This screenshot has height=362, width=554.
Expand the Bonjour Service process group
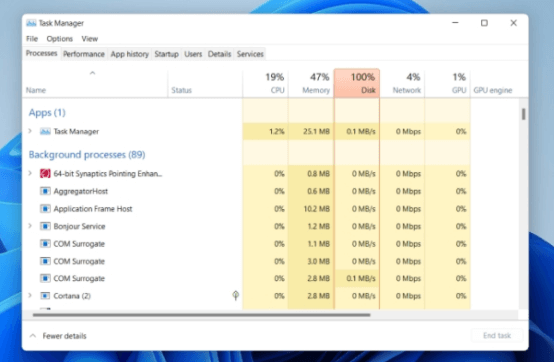(x=30, y=226)
